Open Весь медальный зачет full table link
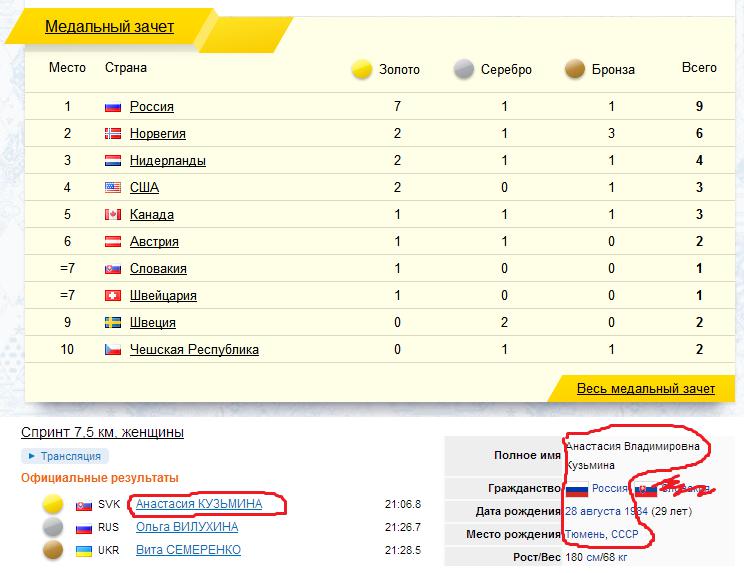The image size is (744, 573). pyautogui.click(x=646, y=388)
